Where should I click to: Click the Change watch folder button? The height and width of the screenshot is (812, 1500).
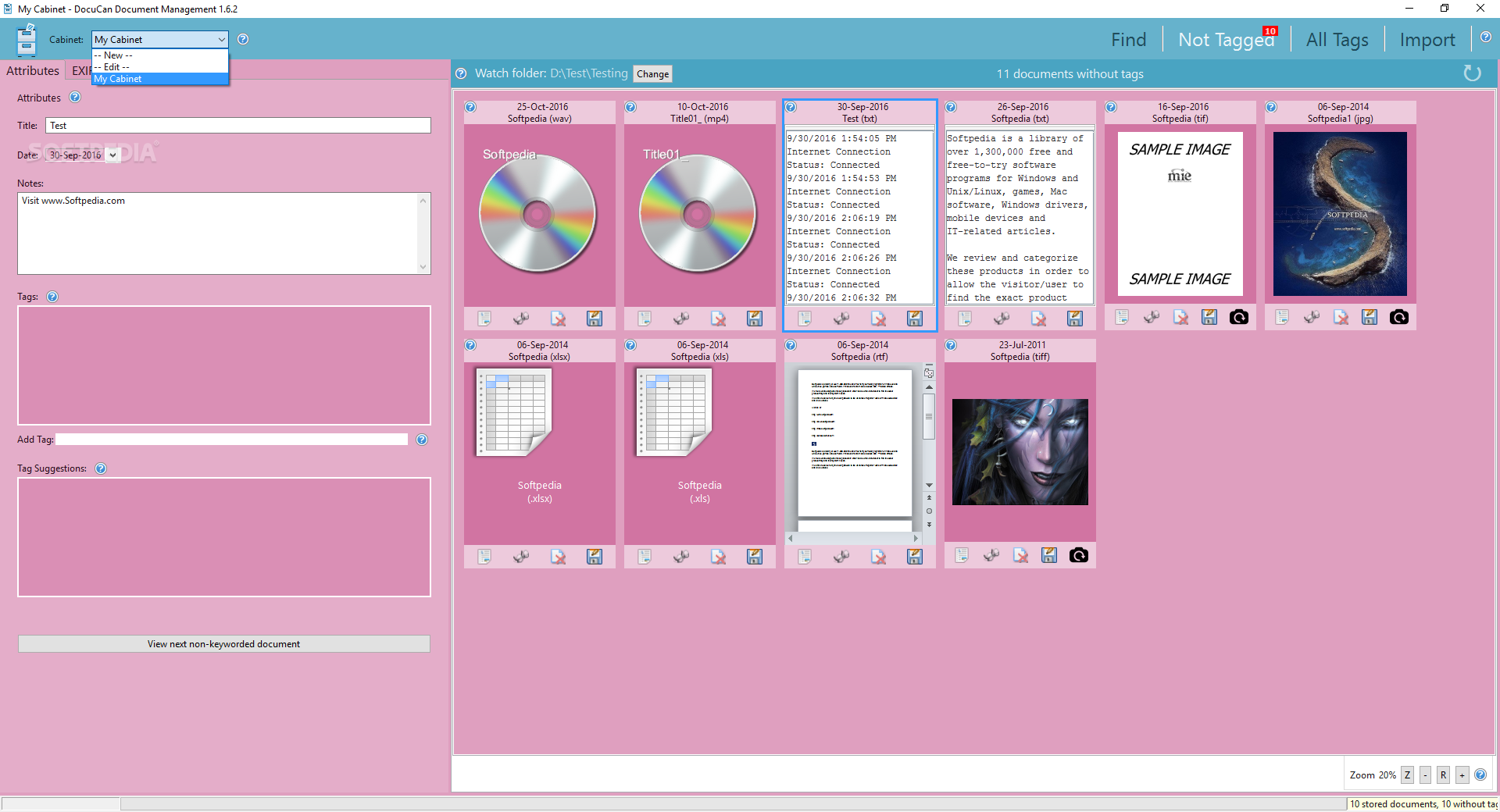coord(653,74)
